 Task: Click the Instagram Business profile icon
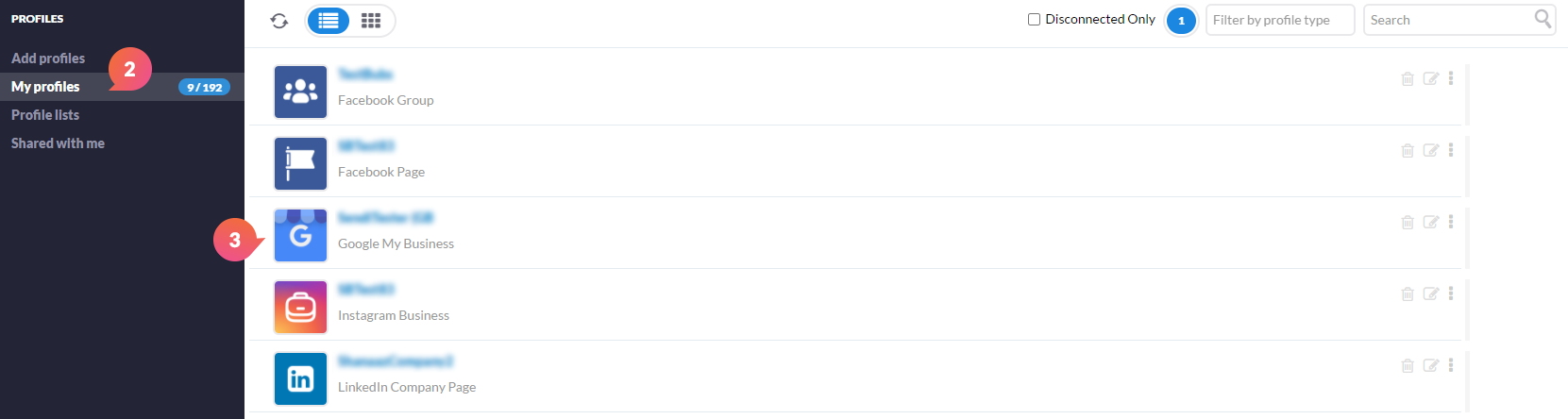pyautogui.click(x=300, y=307)
